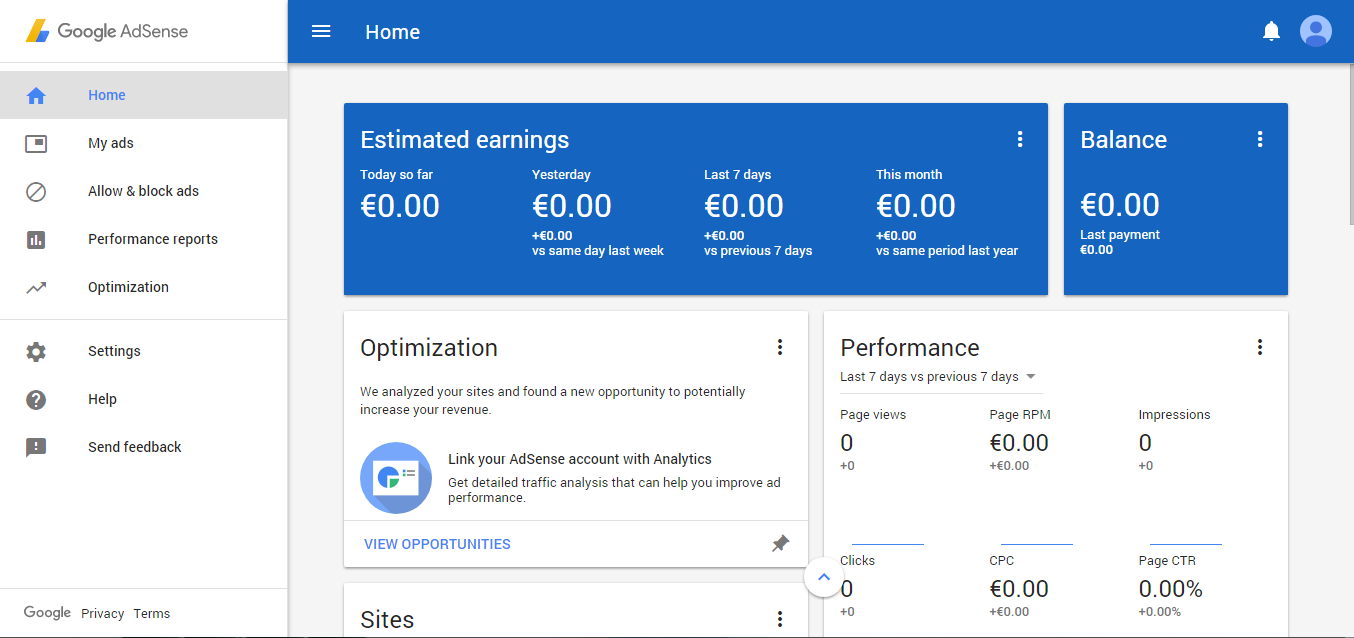Click the Home title in top bar

393,32
